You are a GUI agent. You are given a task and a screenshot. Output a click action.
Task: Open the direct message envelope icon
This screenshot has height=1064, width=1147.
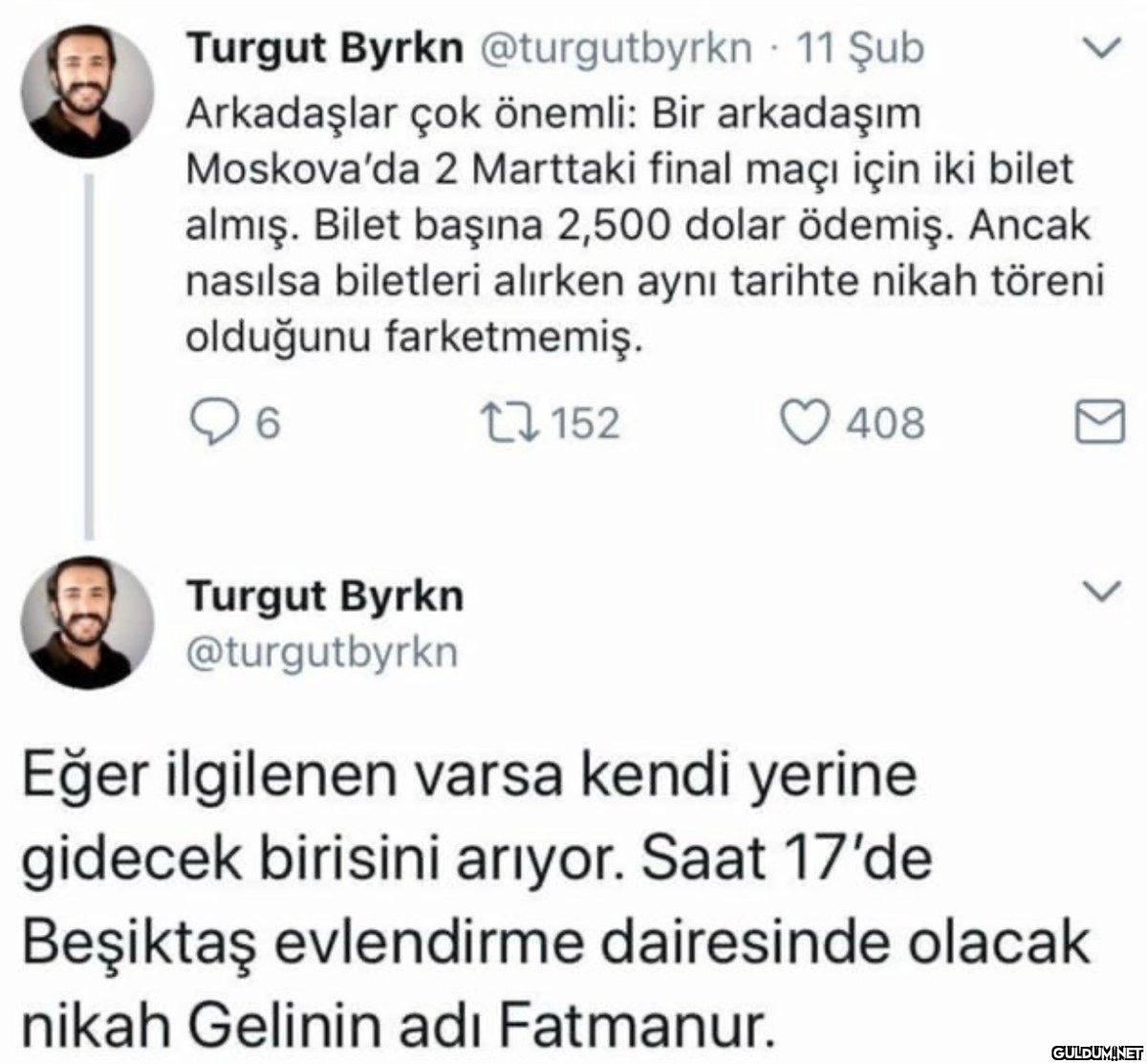tap(1100, 423)
